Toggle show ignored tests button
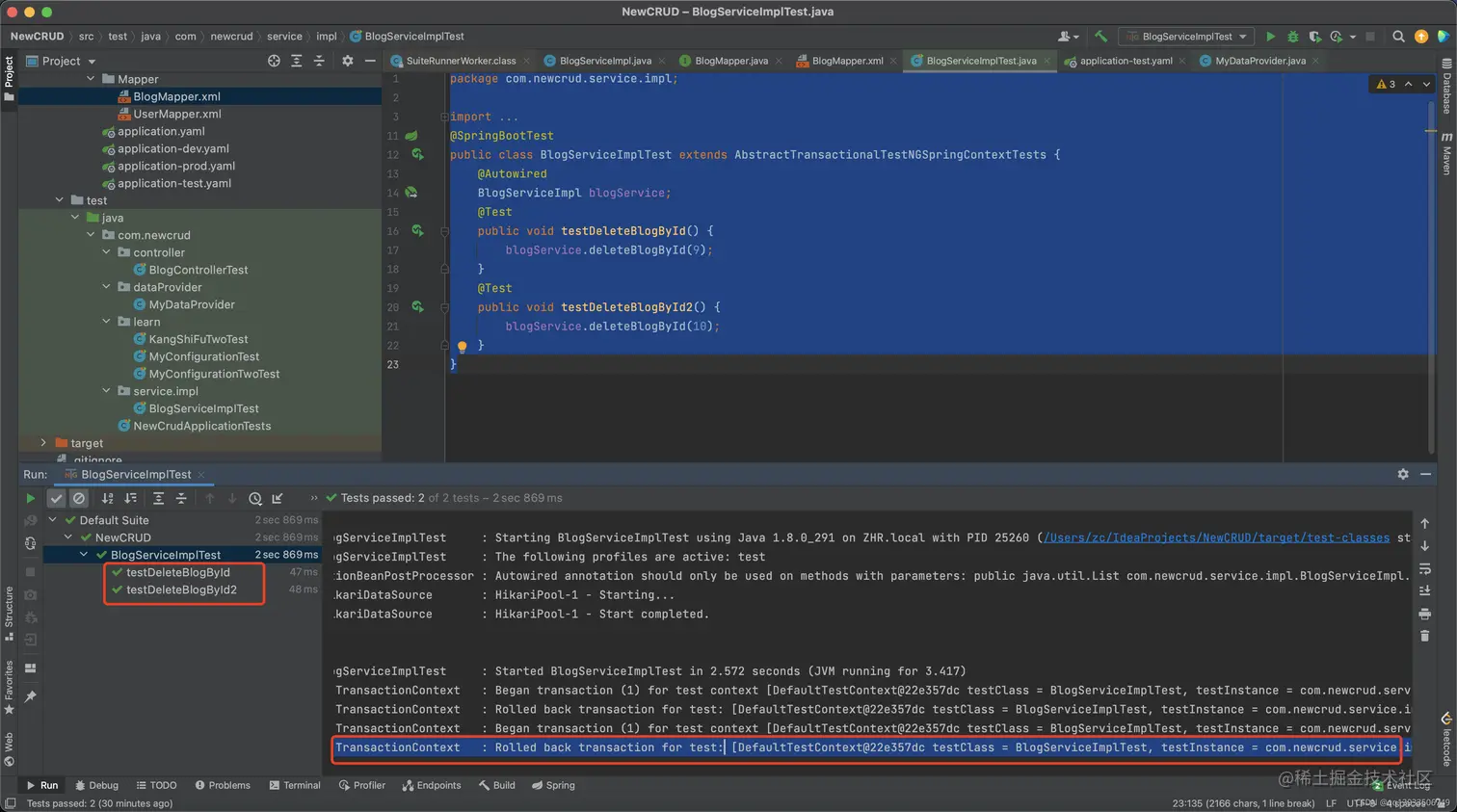 point(79,498)
